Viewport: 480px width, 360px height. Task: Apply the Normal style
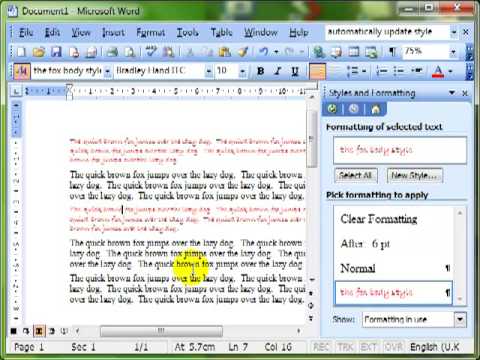point(393,268)
